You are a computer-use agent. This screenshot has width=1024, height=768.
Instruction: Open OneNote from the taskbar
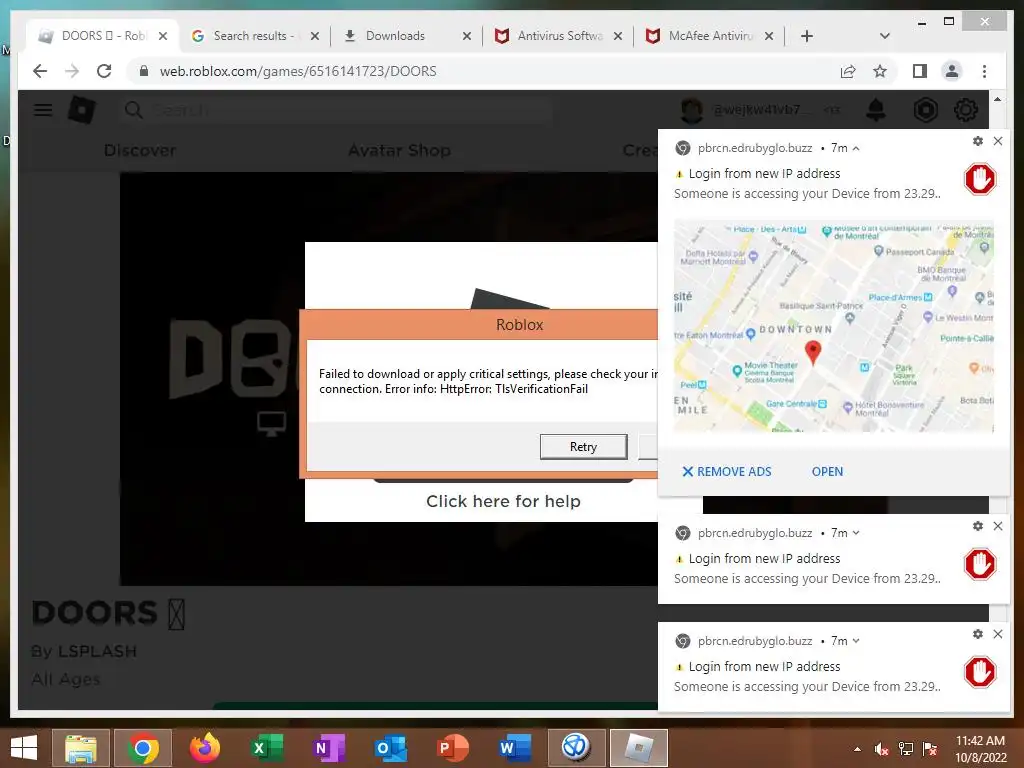(x=328, y=748)
